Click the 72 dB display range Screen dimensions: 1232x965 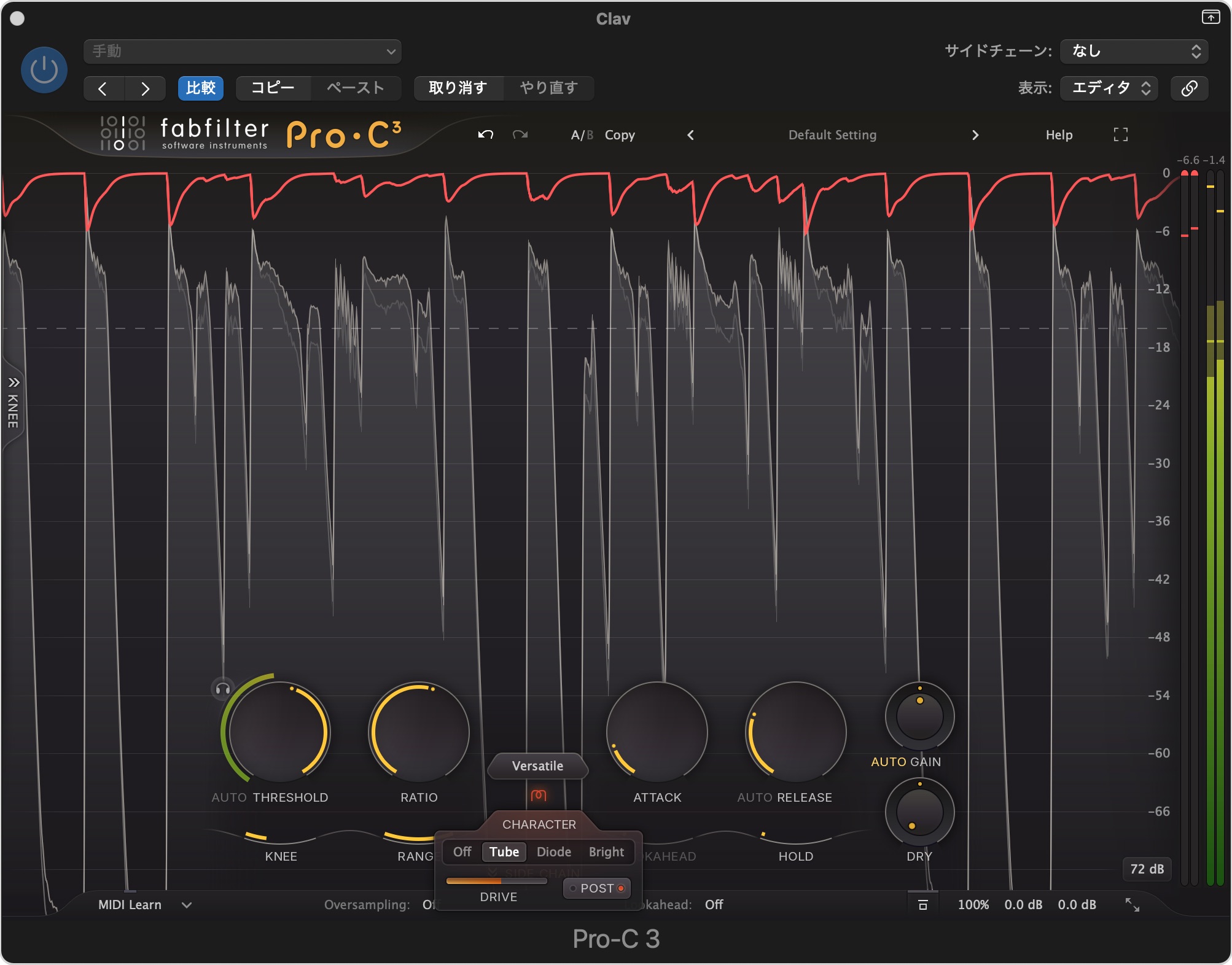click(1146, 869)
